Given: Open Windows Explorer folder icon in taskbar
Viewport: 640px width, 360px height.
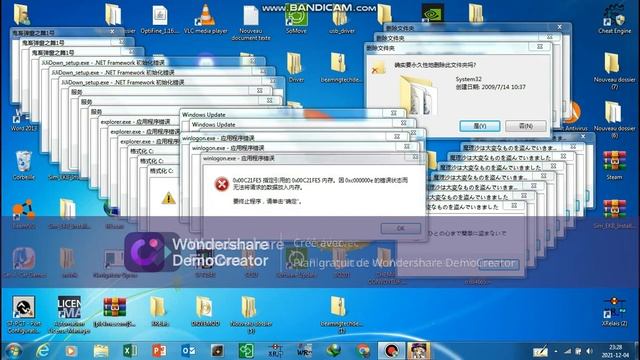Looking at the screenshot, I should (x=101, y=351).
